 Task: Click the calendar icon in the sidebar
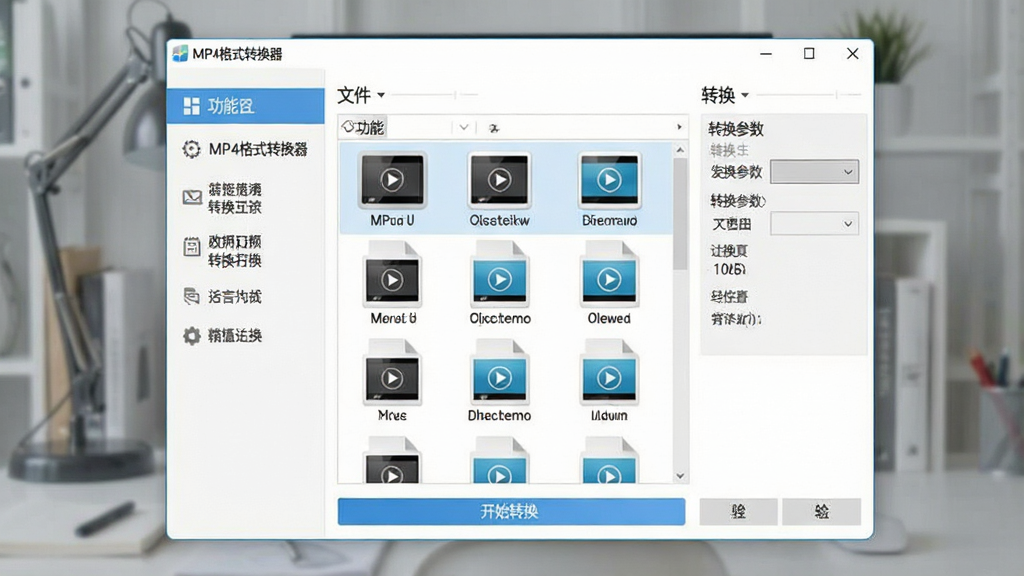click(x=191, y=246)
